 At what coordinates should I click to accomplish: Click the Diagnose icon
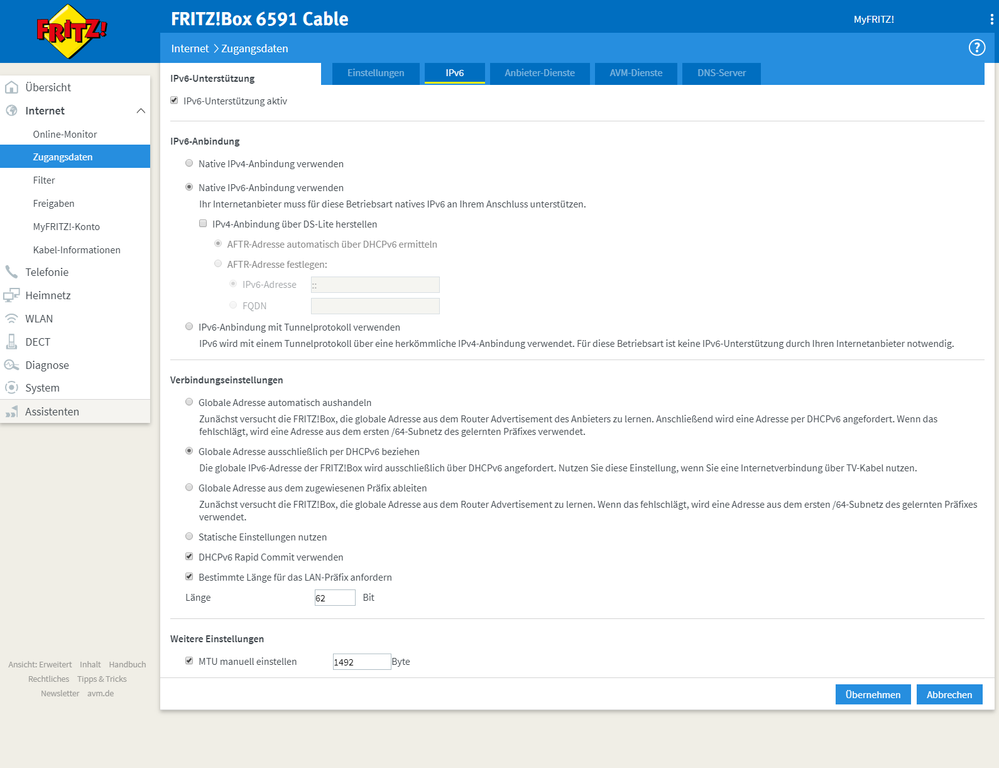click(x=11, y=365)
